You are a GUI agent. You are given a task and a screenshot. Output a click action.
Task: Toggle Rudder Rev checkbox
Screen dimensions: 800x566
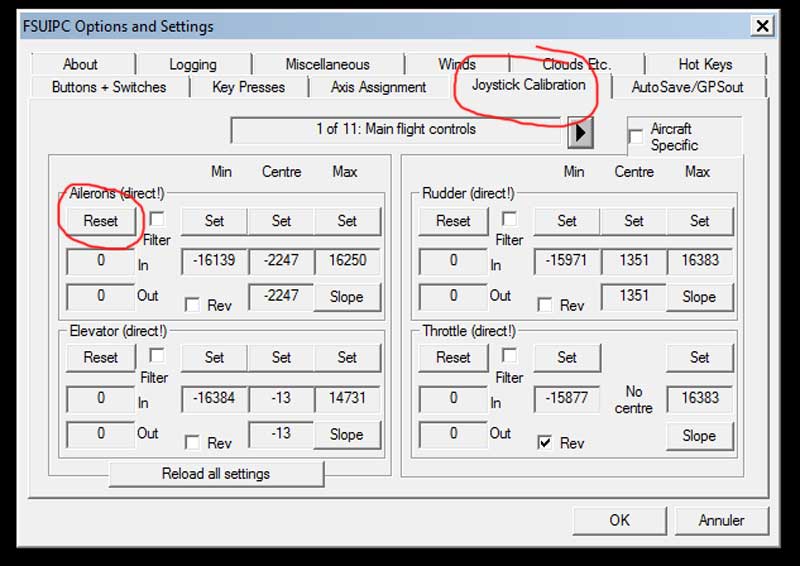pos(545,305)
